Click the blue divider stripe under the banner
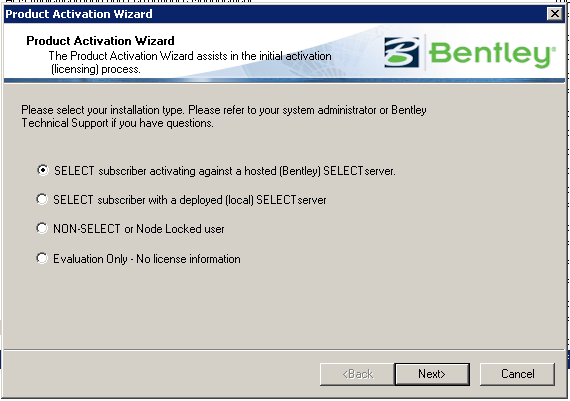This screenshot has width=570, height=401. 284,80
